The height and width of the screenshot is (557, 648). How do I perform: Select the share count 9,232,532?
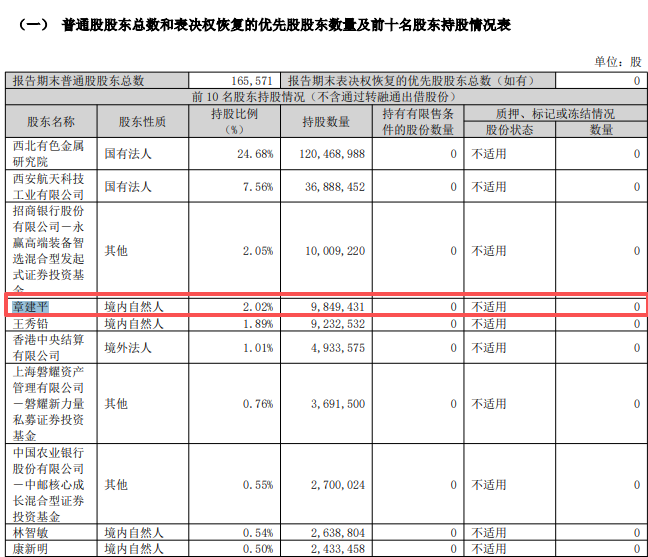(x=338, y=323)
